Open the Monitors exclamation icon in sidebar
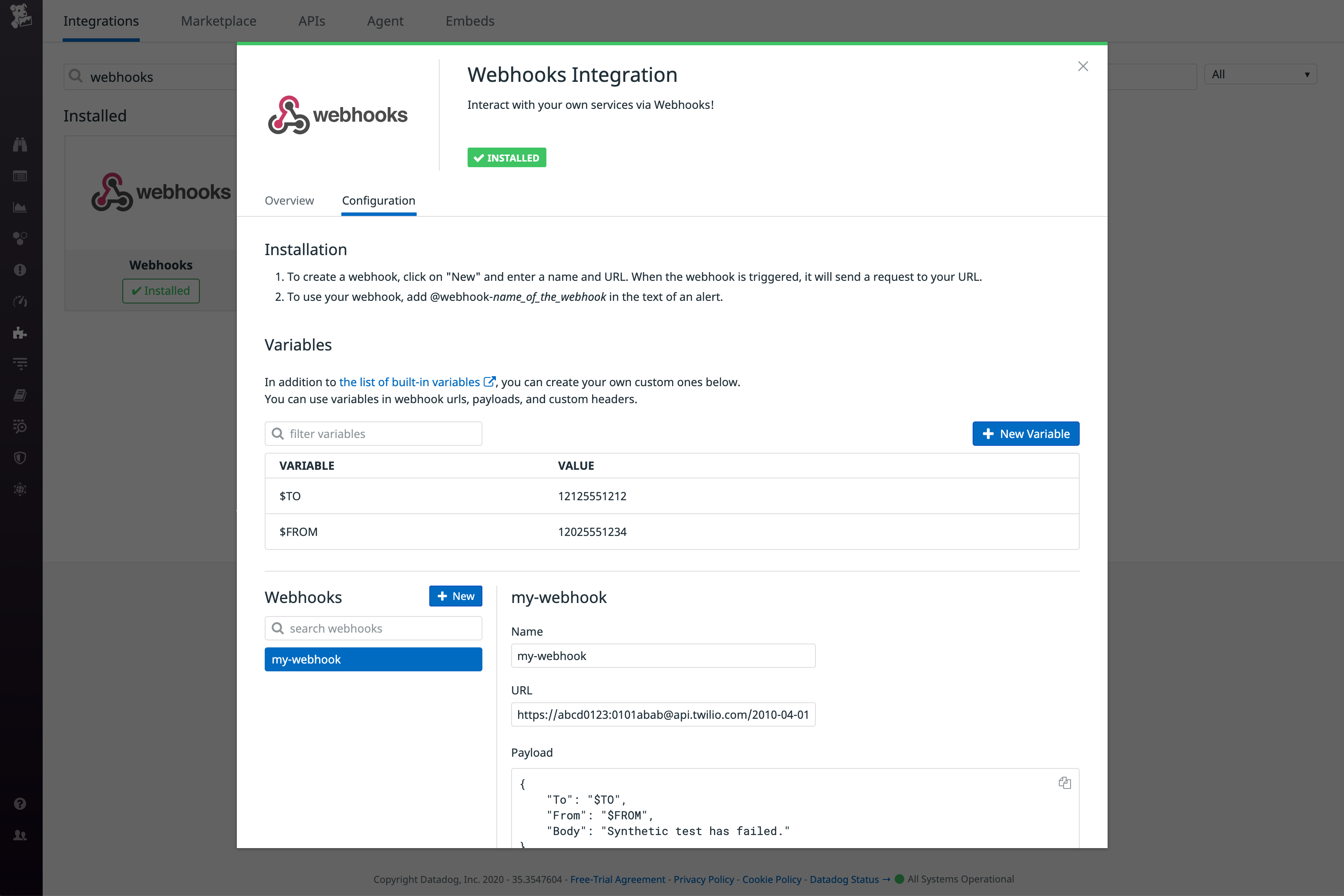This screenshot has width=1344, height=896. pos(20,269)
